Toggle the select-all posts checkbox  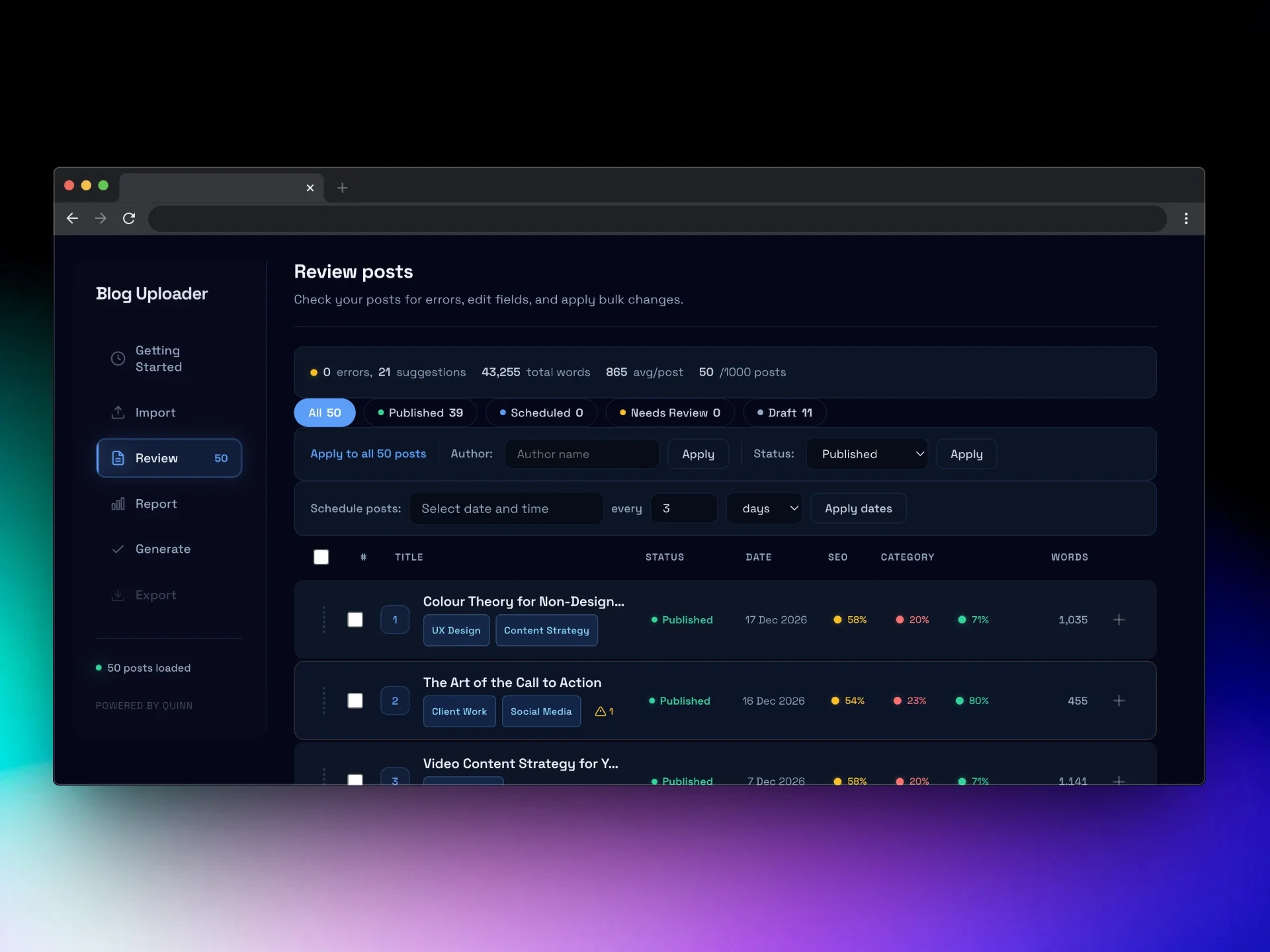pos(321,557)
